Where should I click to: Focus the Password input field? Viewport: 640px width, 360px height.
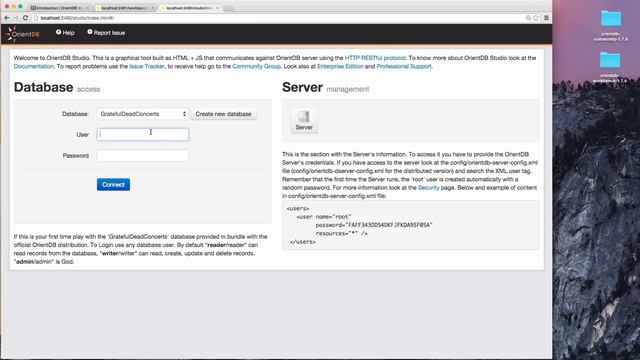[142, 156]
